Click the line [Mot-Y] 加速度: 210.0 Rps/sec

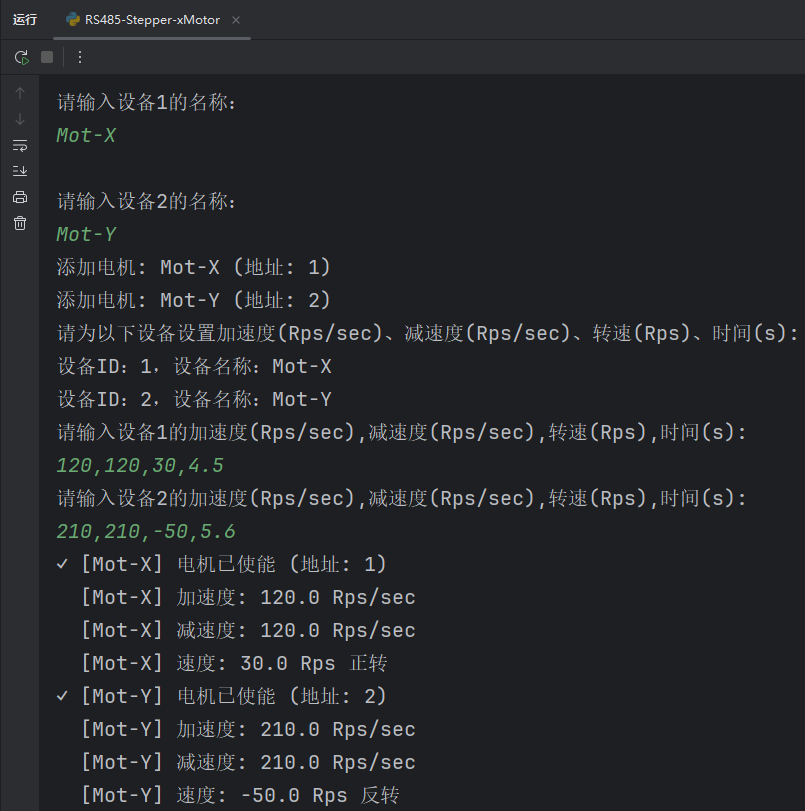click(x=248, y=729)
